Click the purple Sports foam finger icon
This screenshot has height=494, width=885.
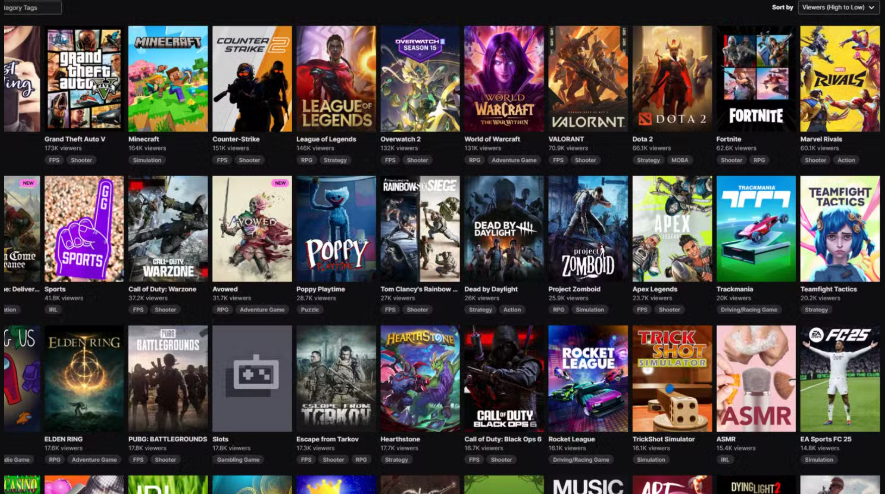click(84, 229)
